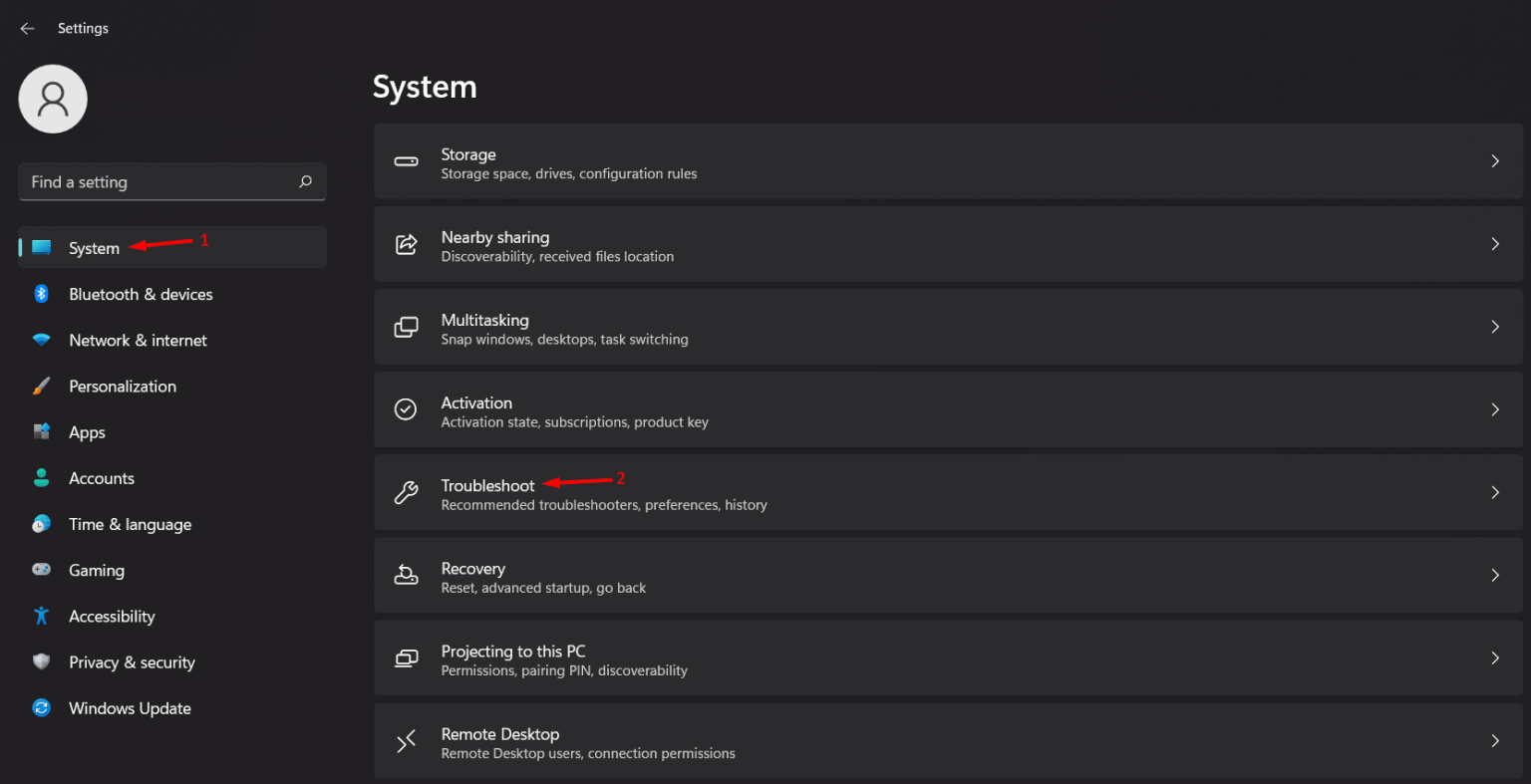Viewport: 1531px width, 784px height.
Task: Select Apps in the sidebar
Action: pos(87,431)
